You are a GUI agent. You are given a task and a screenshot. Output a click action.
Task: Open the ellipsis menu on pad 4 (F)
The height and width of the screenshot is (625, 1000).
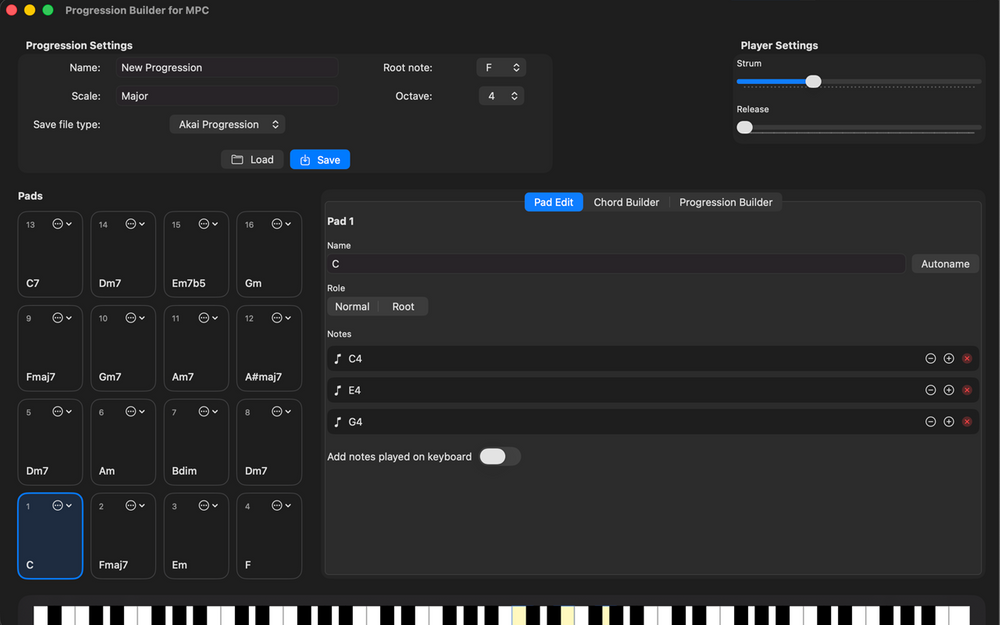(281, 506)
